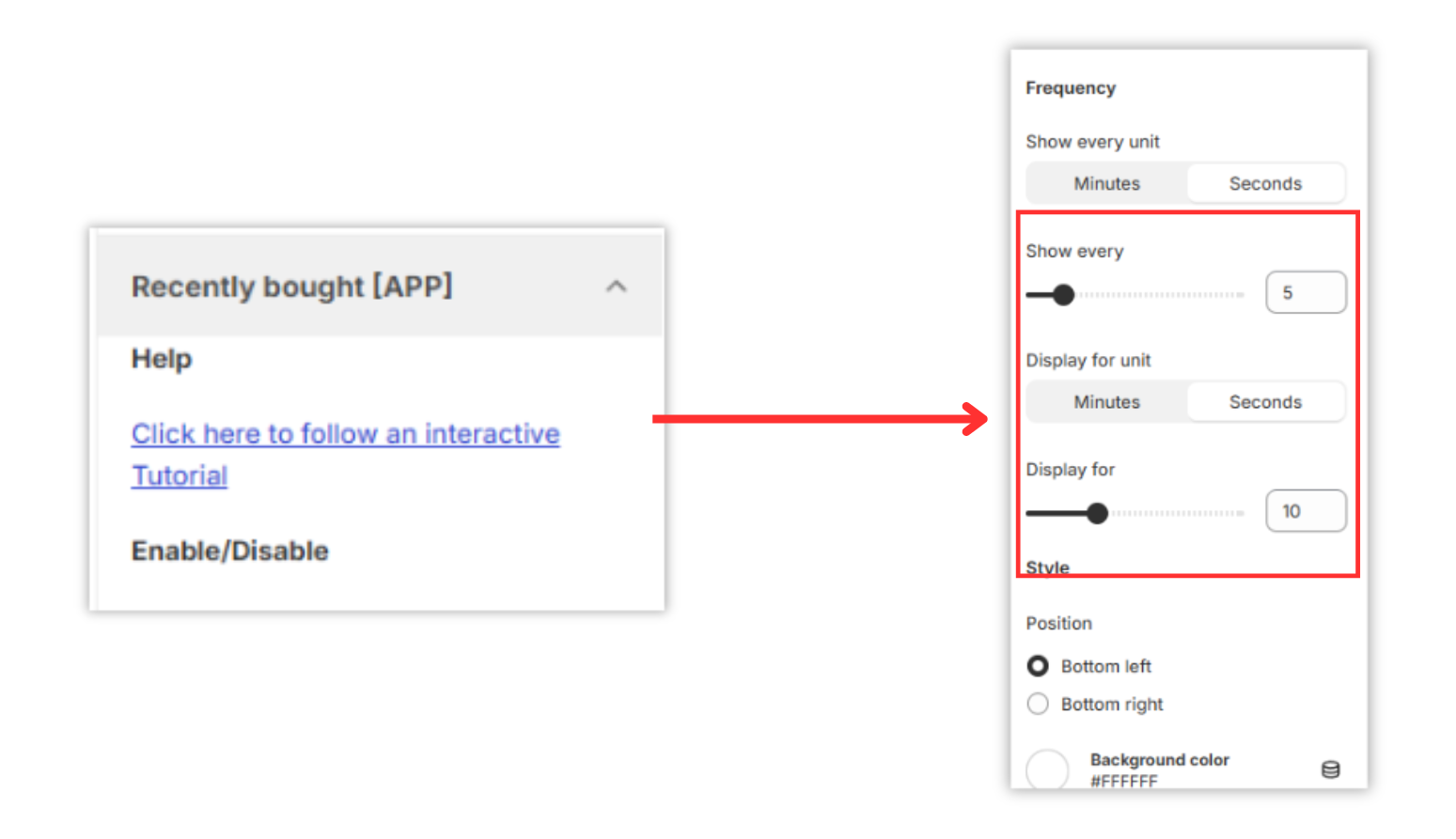
Task: Click the Position section label
Action: pos(1059,623)
